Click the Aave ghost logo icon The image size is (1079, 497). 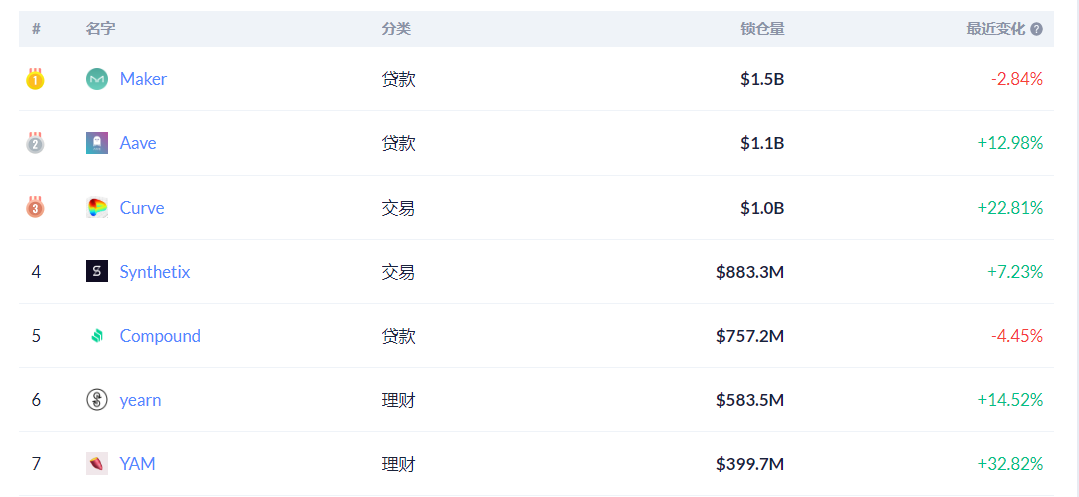pyautogui.click(x=97, y=143)
